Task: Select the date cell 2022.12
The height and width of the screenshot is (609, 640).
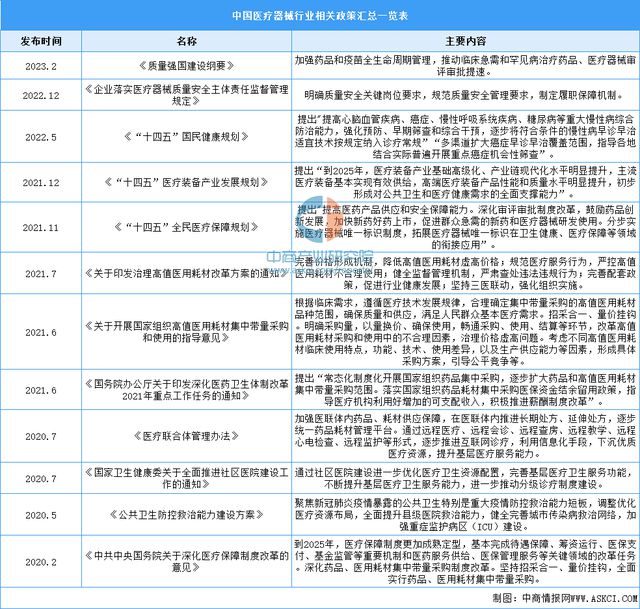Action: (x=41, y=96)
